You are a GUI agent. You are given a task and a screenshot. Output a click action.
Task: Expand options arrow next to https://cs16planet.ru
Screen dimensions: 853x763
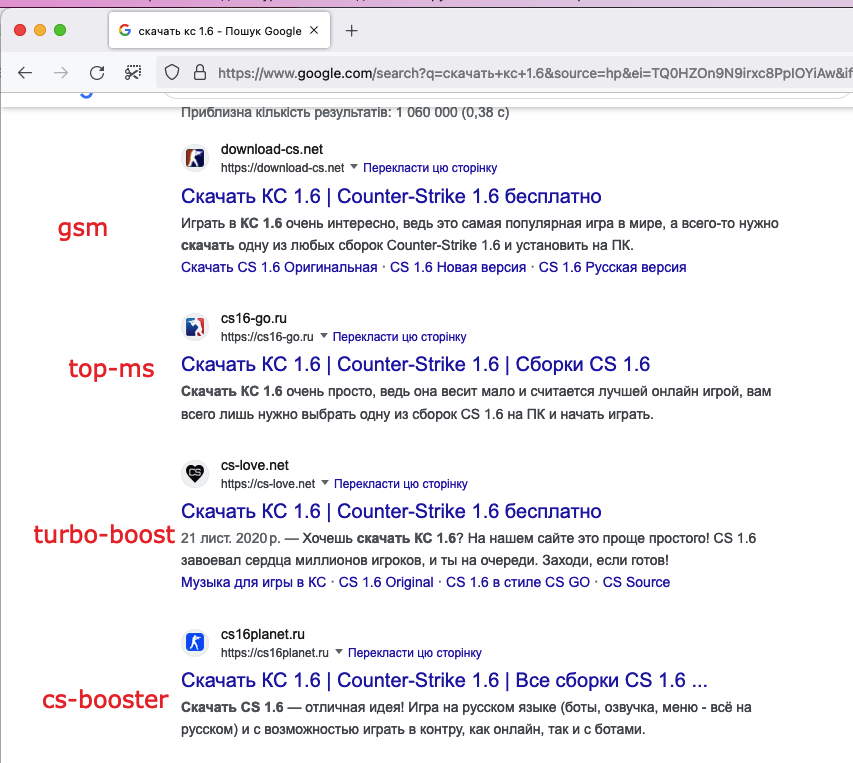tap(338, 652)
